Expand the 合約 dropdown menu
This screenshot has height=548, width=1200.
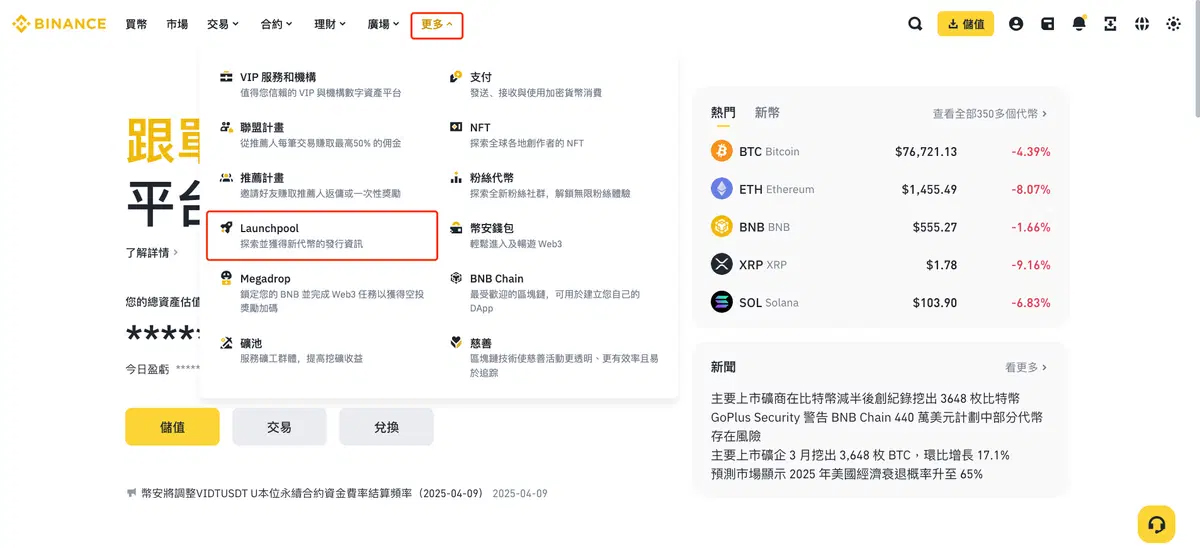[276, 24]
